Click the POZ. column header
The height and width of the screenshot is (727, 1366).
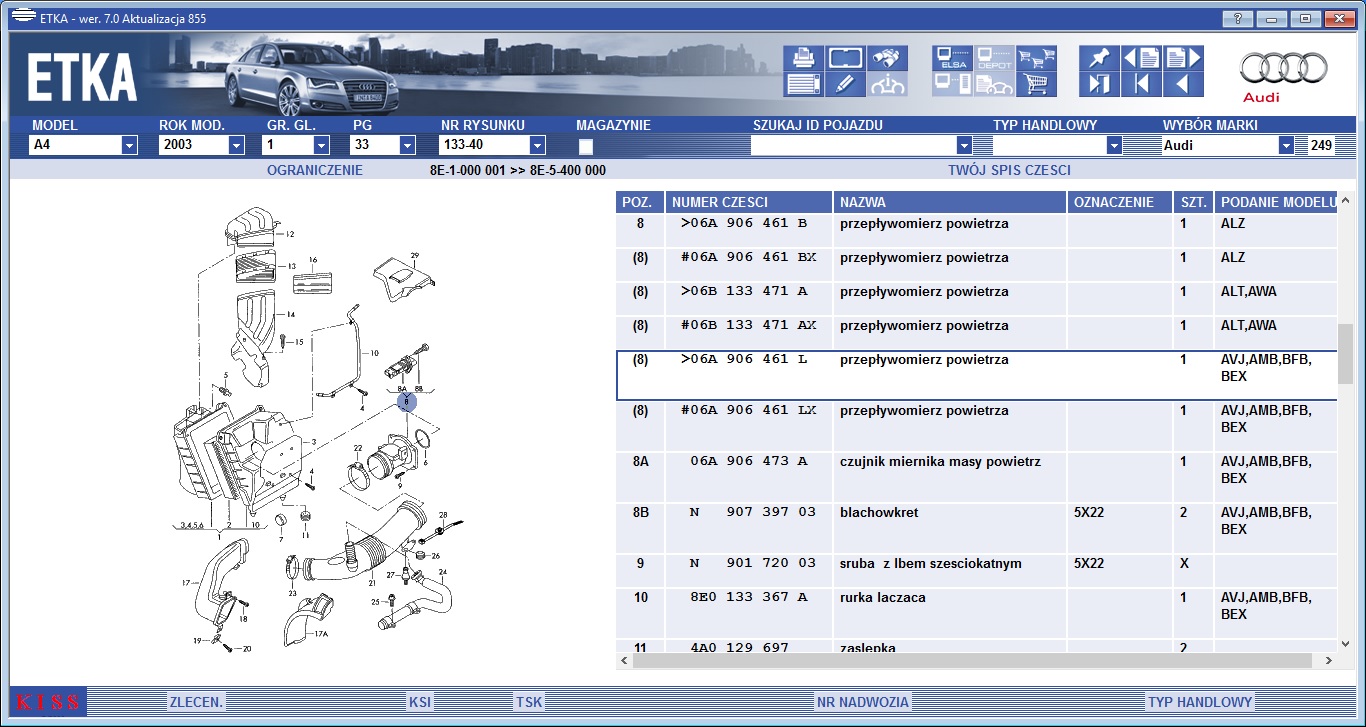coord(640,202)
